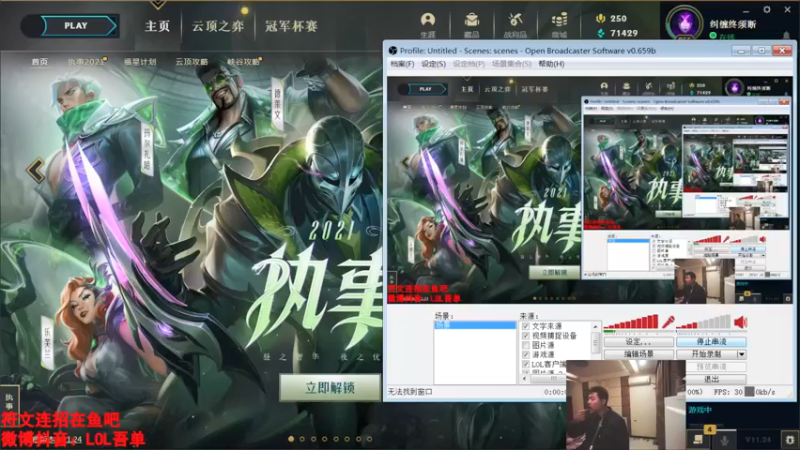Viewport: 800px width, 450px height.
Task: Adjust the desktop volume meter in OBS
Action: (704, 322)
